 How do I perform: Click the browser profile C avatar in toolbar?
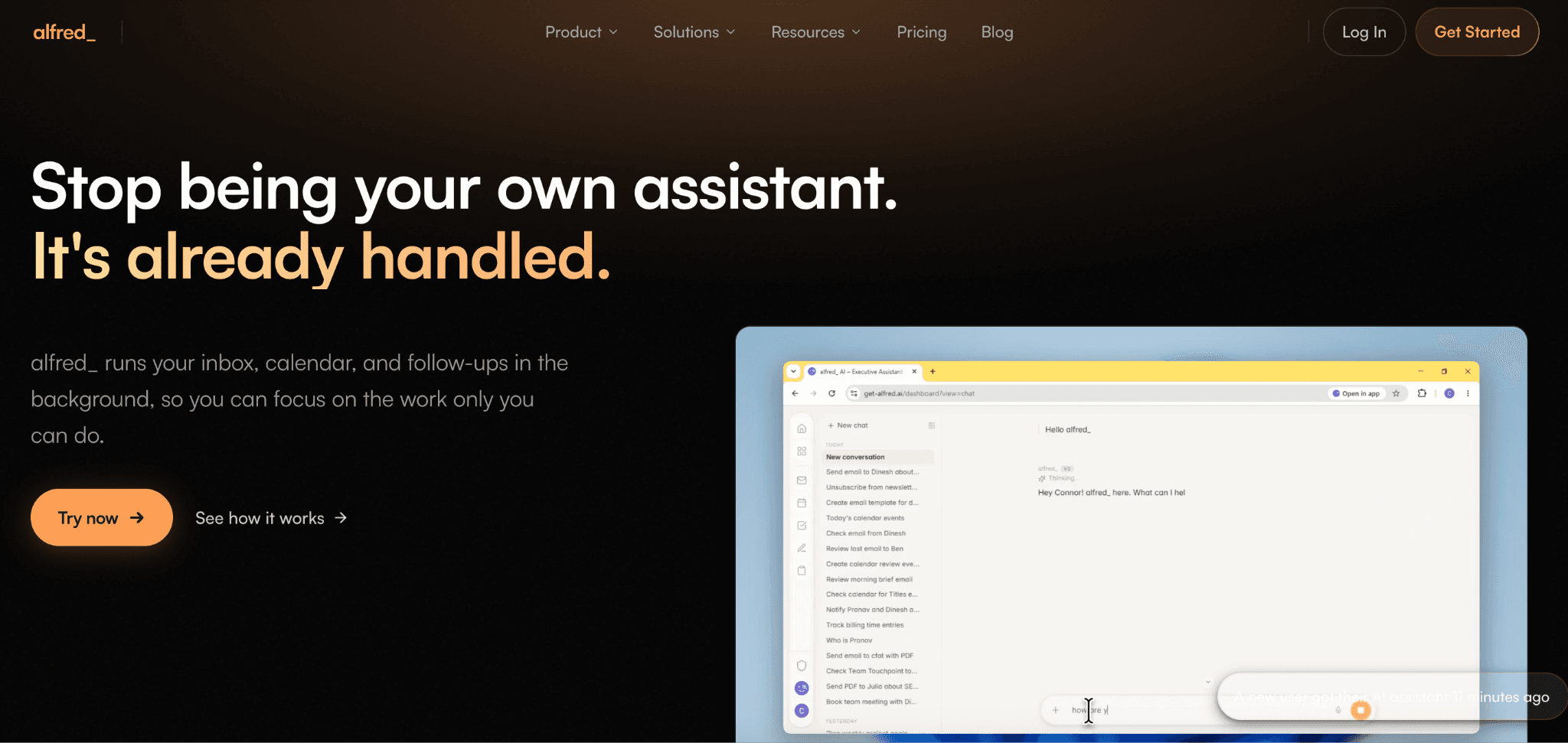pyautogui.click(x=1449, y=393)
